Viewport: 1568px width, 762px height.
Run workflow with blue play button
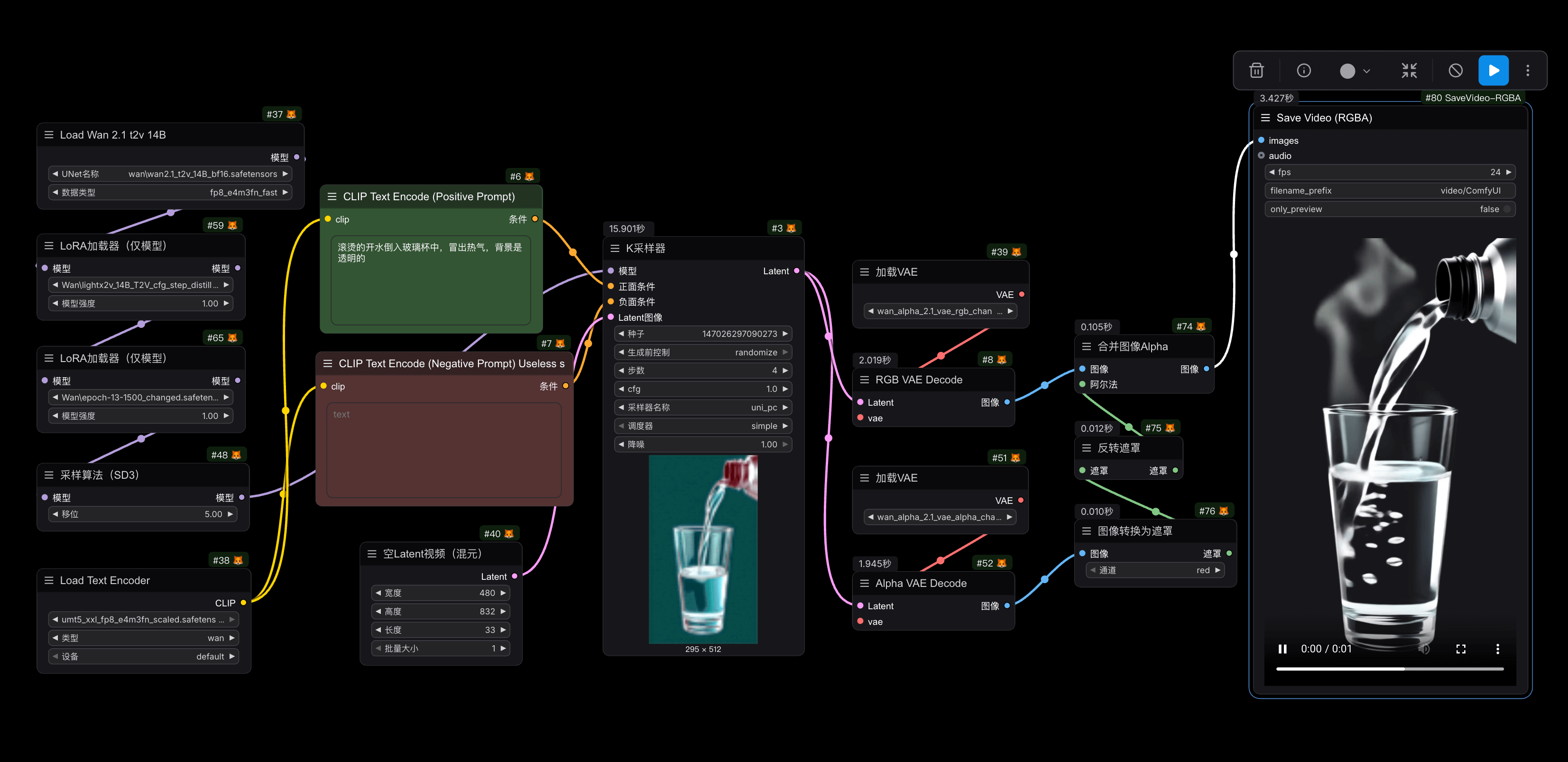coord(1494,71)
